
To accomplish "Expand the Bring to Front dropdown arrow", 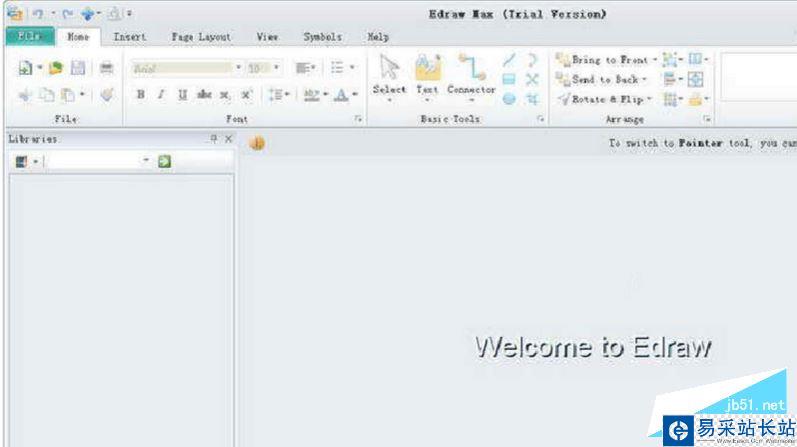I will coord(655,60).
